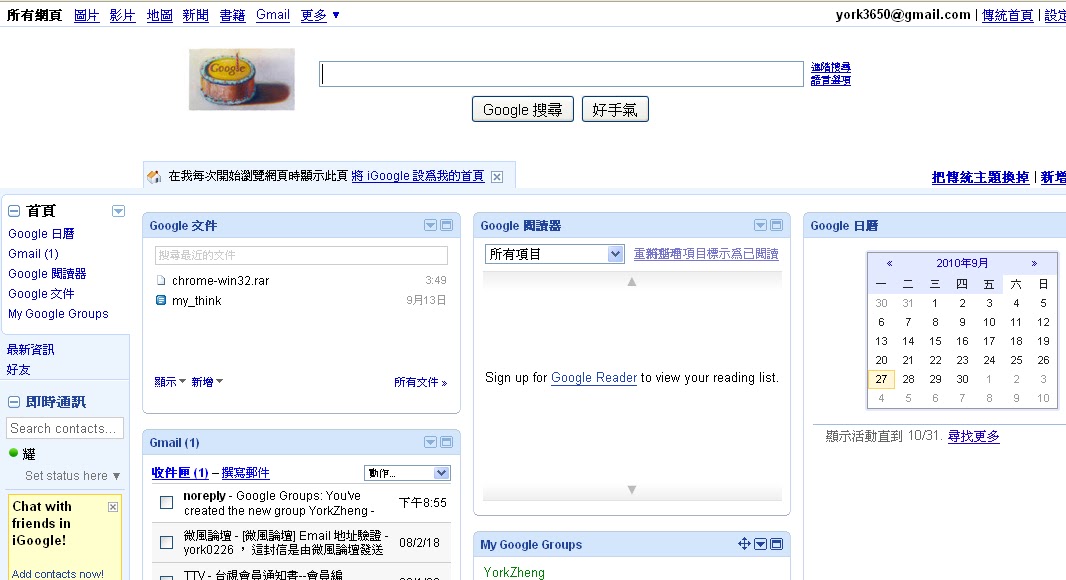Viewport: 1066px width, 580px height.
Task: Open 傳統首頁 classic homepage link
Action: tap(1008, 15)
